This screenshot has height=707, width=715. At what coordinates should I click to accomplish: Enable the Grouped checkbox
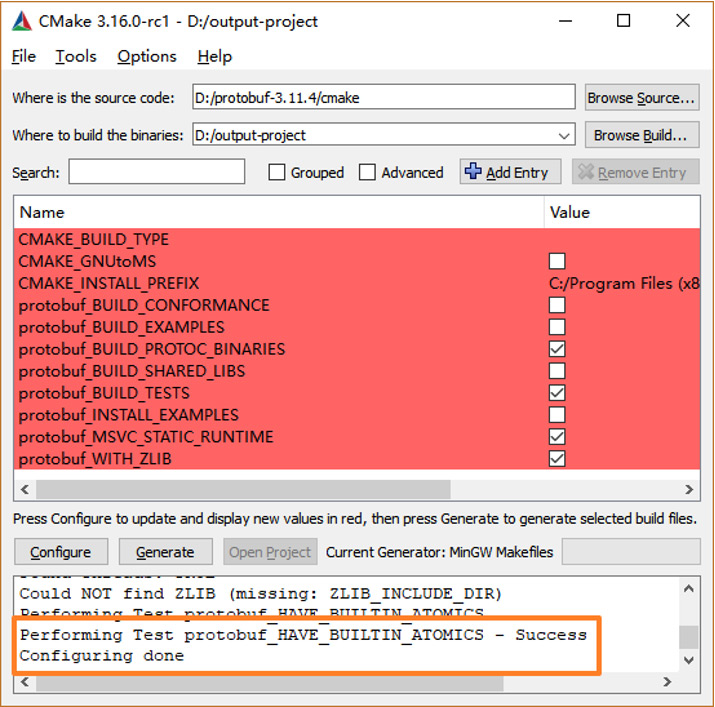[277, 173]
